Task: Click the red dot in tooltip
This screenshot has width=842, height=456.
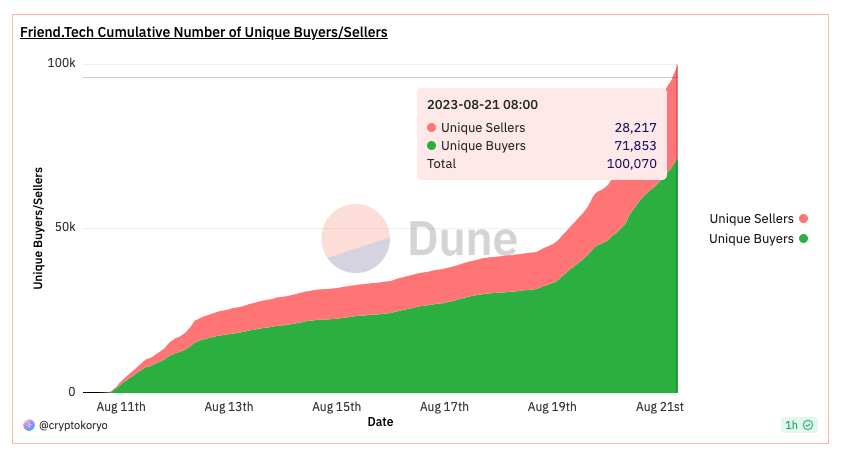Action: click(431, 128)
